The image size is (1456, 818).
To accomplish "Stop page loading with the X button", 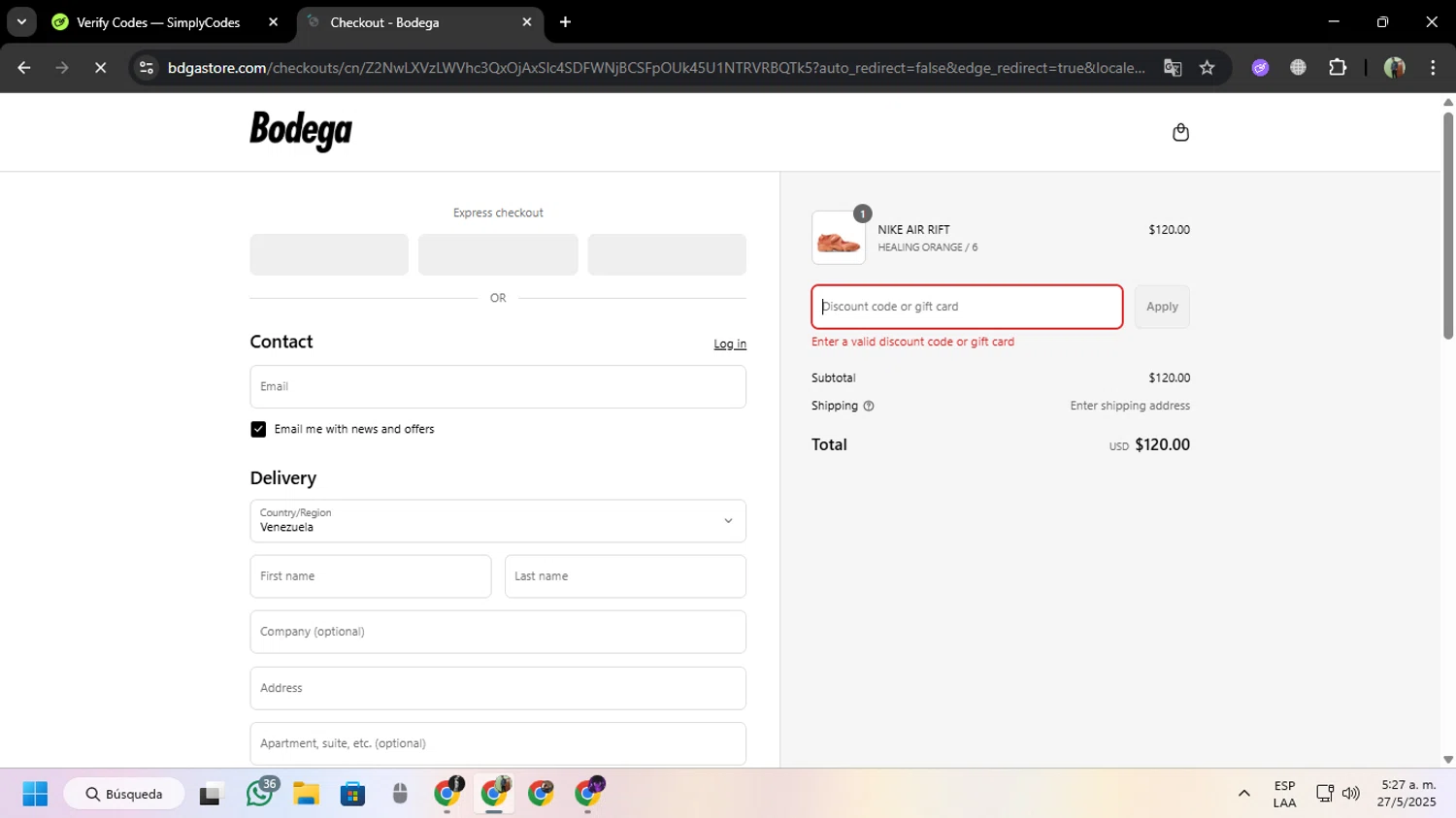I will [100, 68].
